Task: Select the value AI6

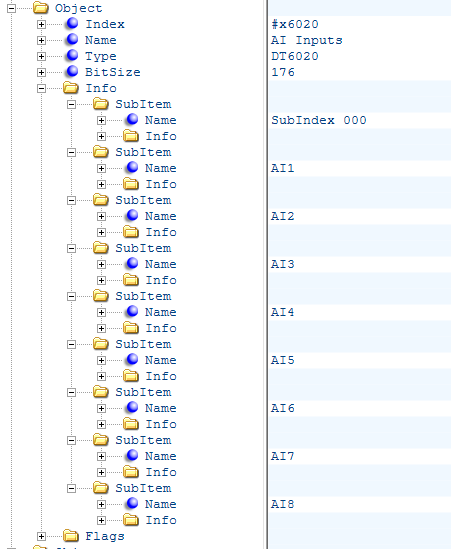Action: tap(283, 408)
